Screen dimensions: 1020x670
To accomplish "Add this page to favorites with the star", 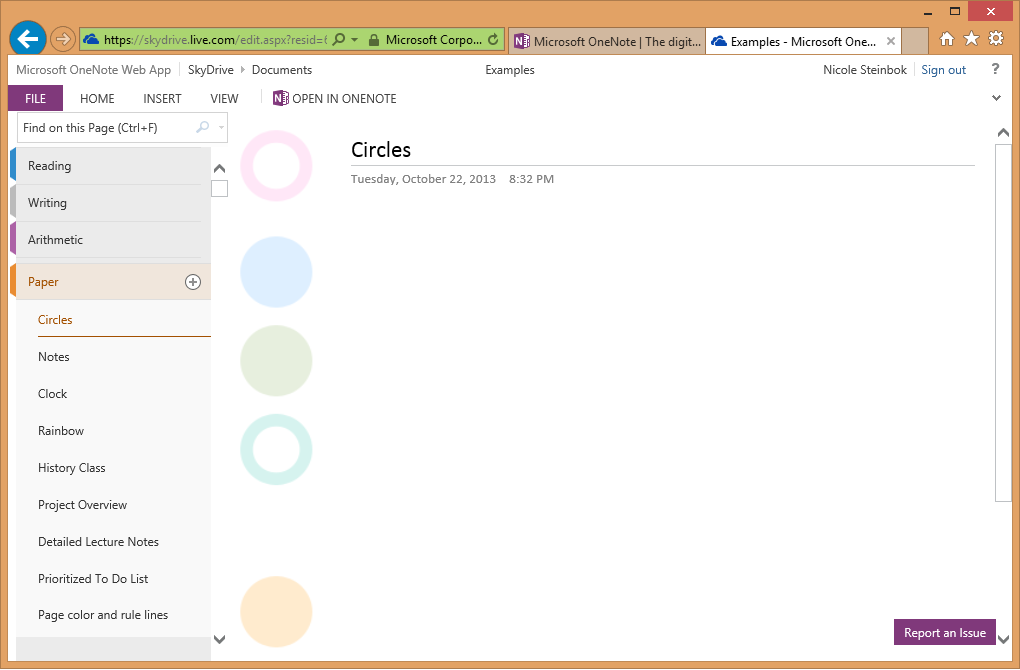I will coord(970,38).
